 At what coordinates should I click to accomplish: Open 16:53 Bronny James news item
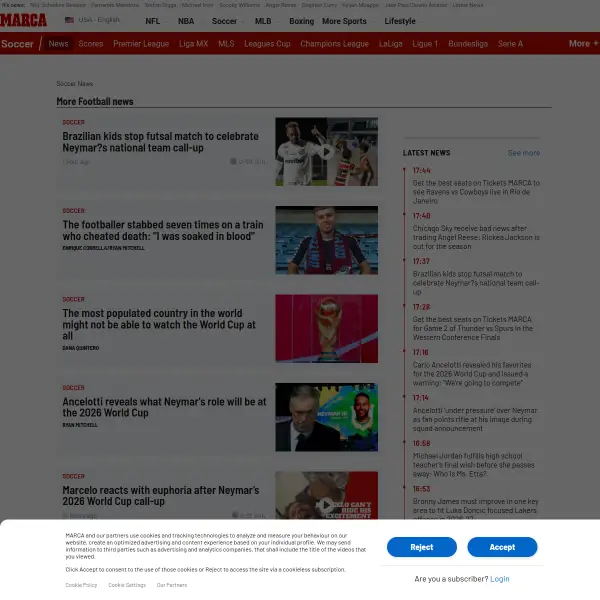pos(476,508)
